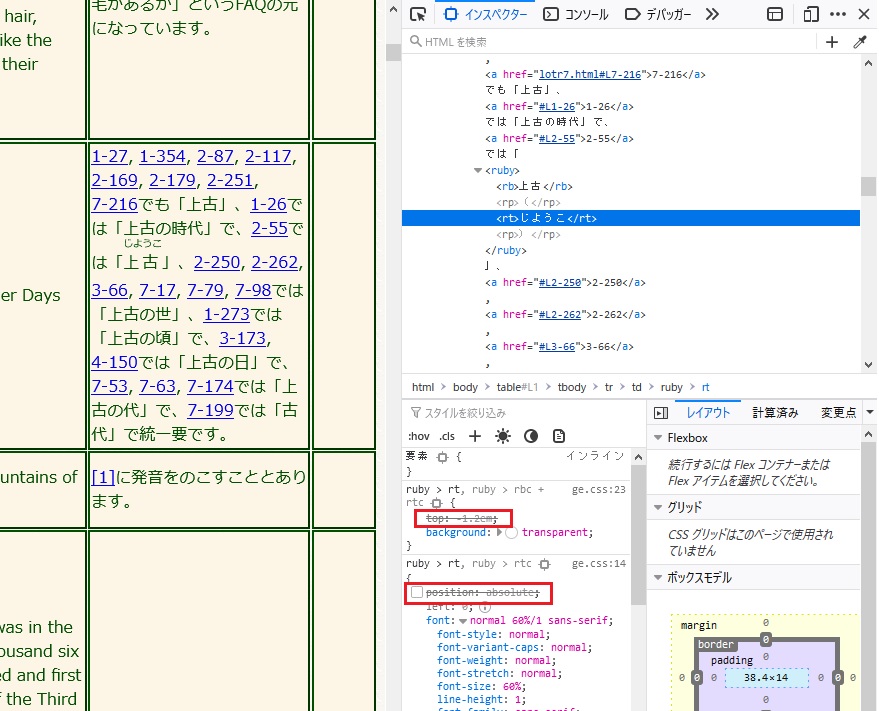Viewport: 879px width, 711px height.
Task: Toggle light color scheme simulation
Action: pyautogui.click(x=503, y=436)
